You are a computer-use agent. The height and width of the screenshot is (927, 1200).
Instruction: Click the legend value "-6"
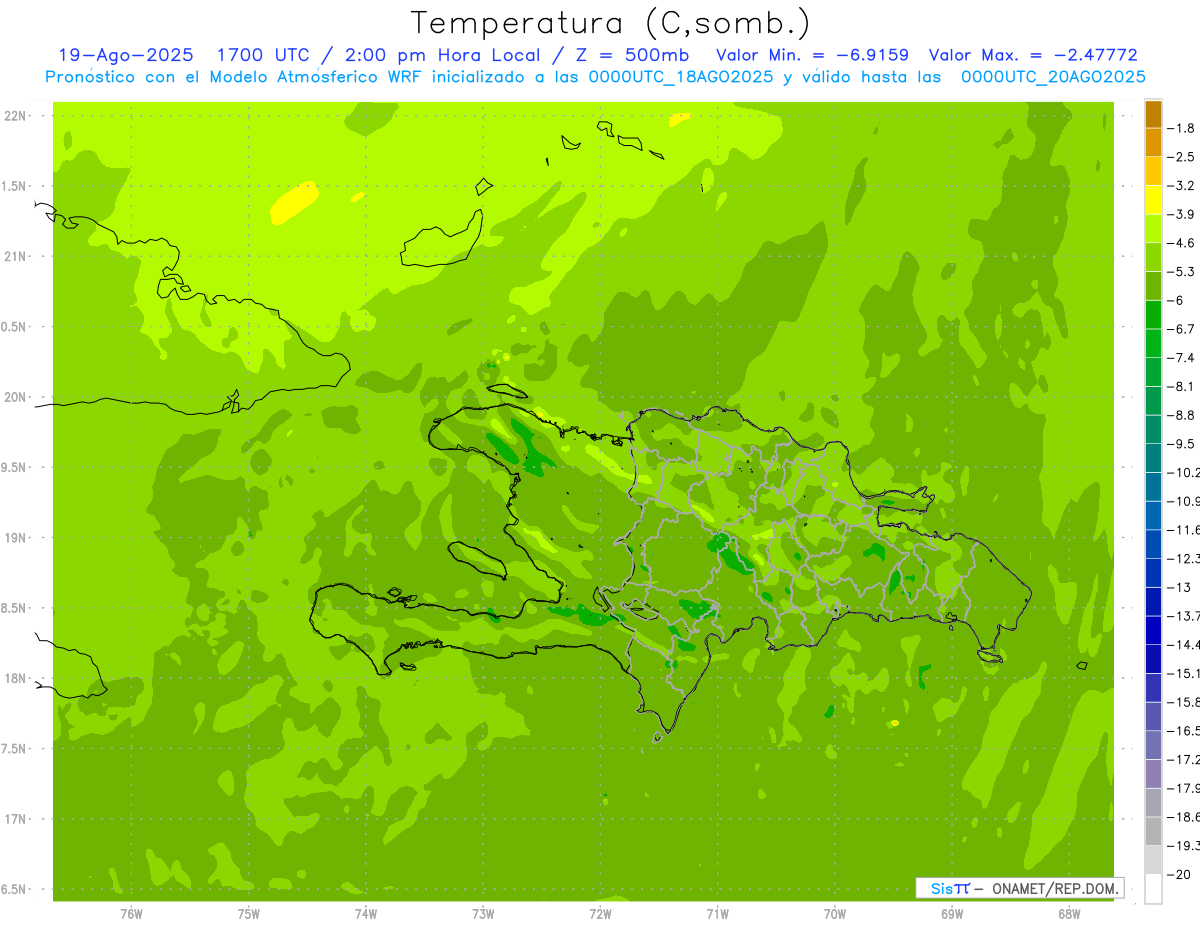point(1178,301)
